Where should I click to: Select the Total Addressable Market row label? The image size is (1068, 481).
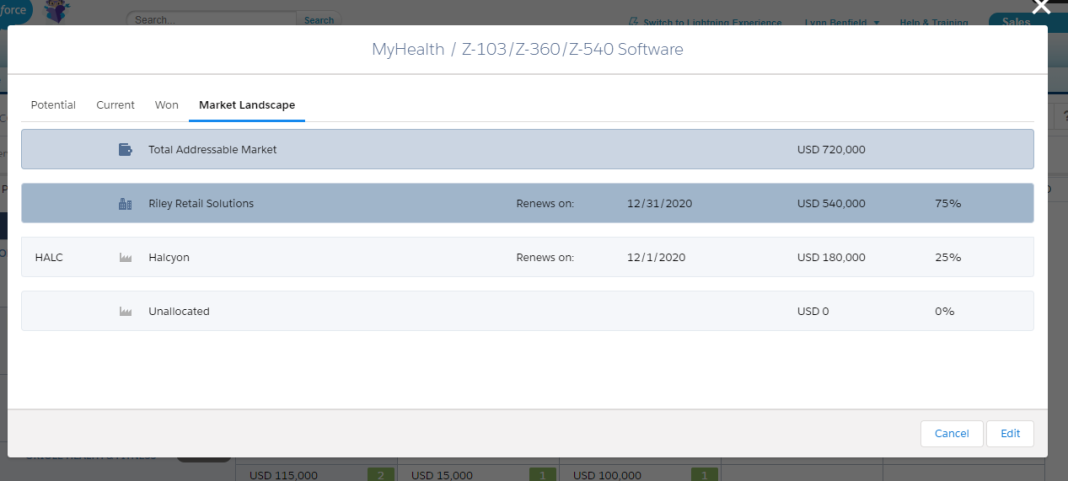tap(213, 149)
